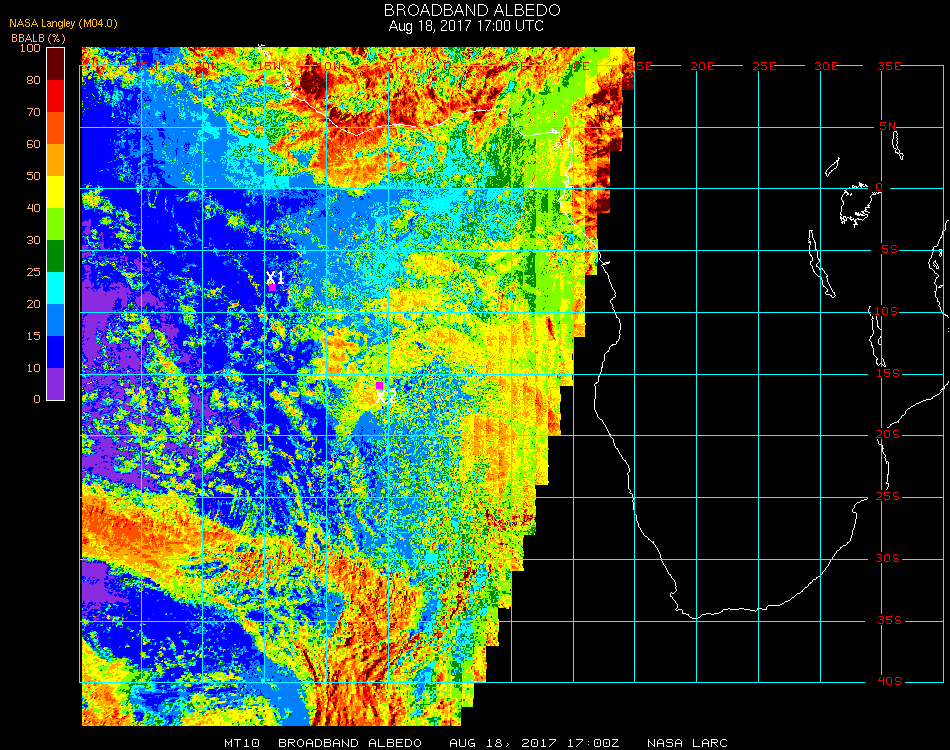Screen dimensions: 950x750
Task: Click the 30S latitude label
Action: [x=888, y=559]
